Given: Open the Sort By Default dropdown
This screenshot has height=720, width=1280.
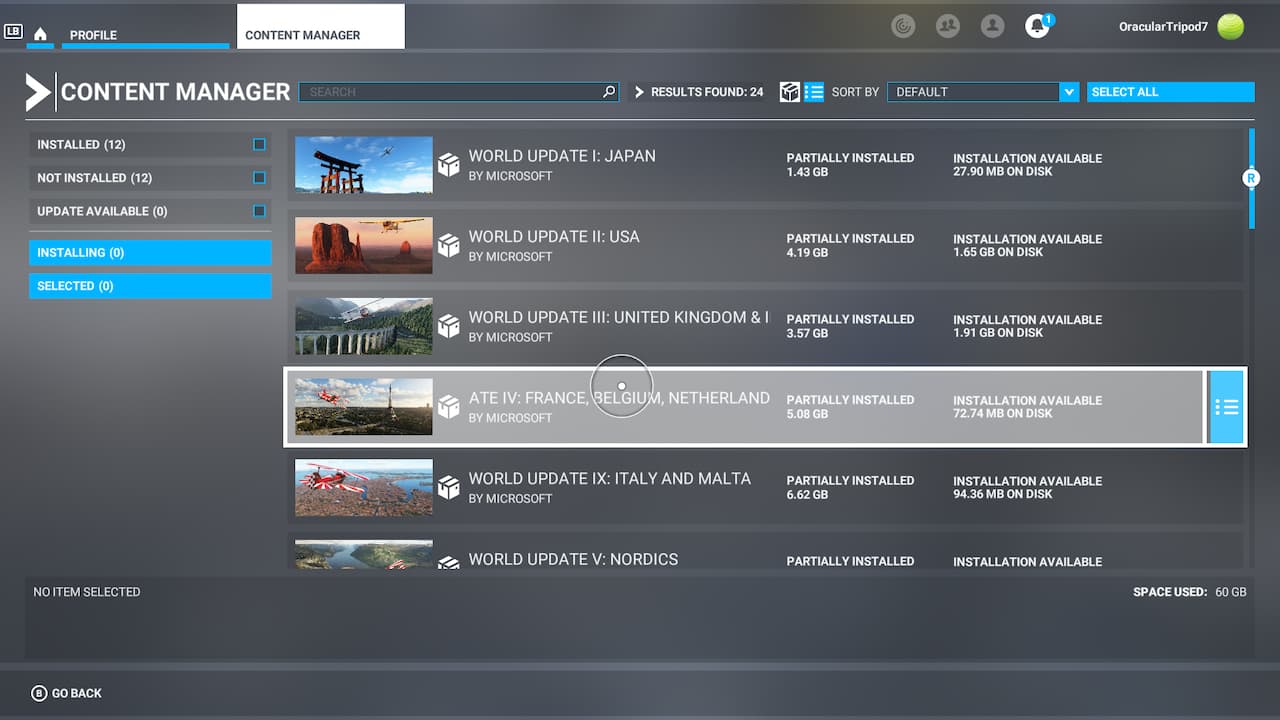Looking at the screenshot, I should point(983,92).
